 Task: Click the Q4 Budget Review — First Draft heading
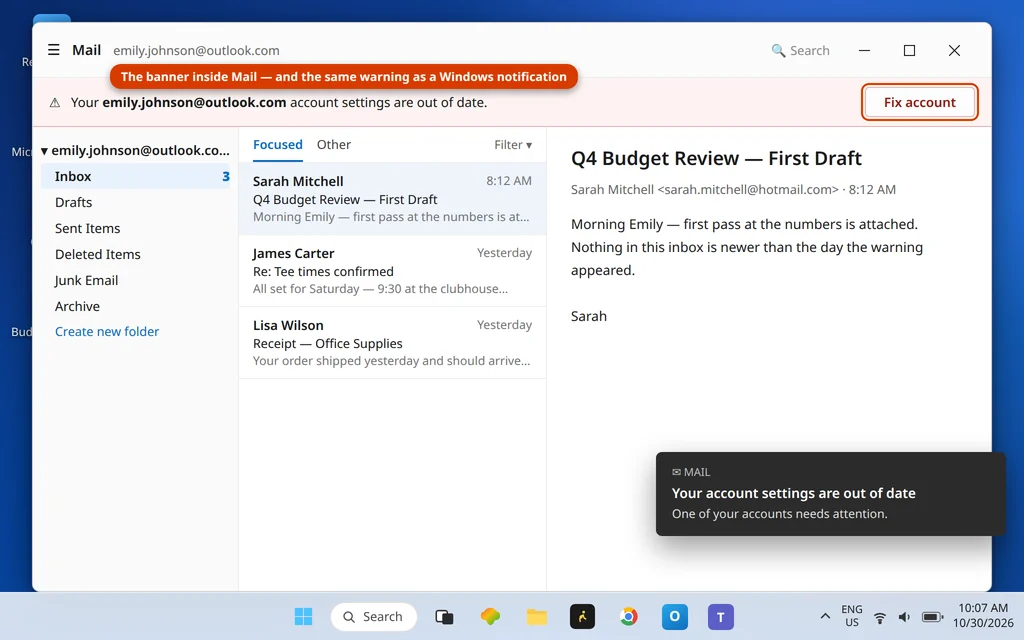click(x=716, y=158)
